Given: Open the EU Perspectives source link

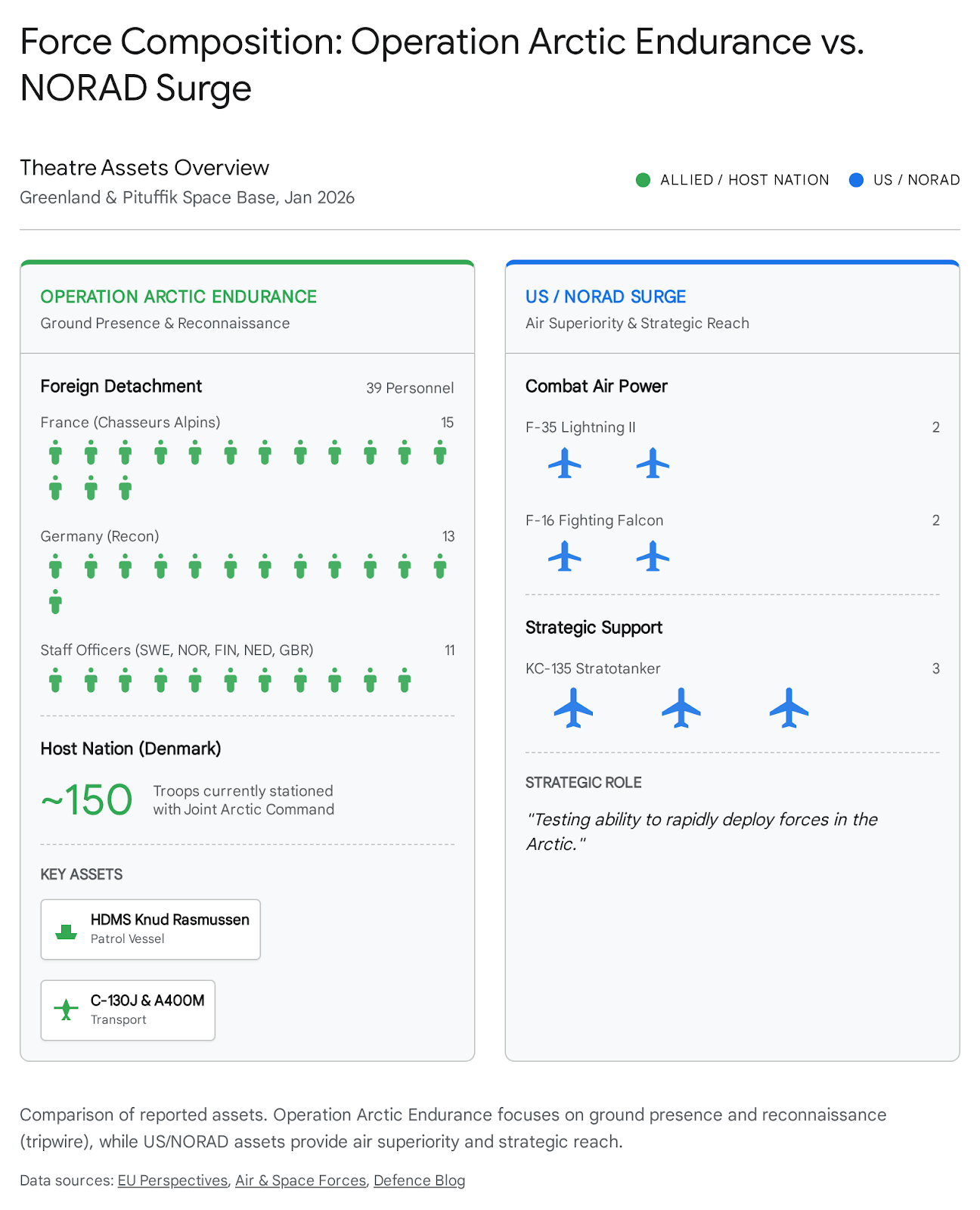Looking at the screenshot, I should pos(172,1181).
